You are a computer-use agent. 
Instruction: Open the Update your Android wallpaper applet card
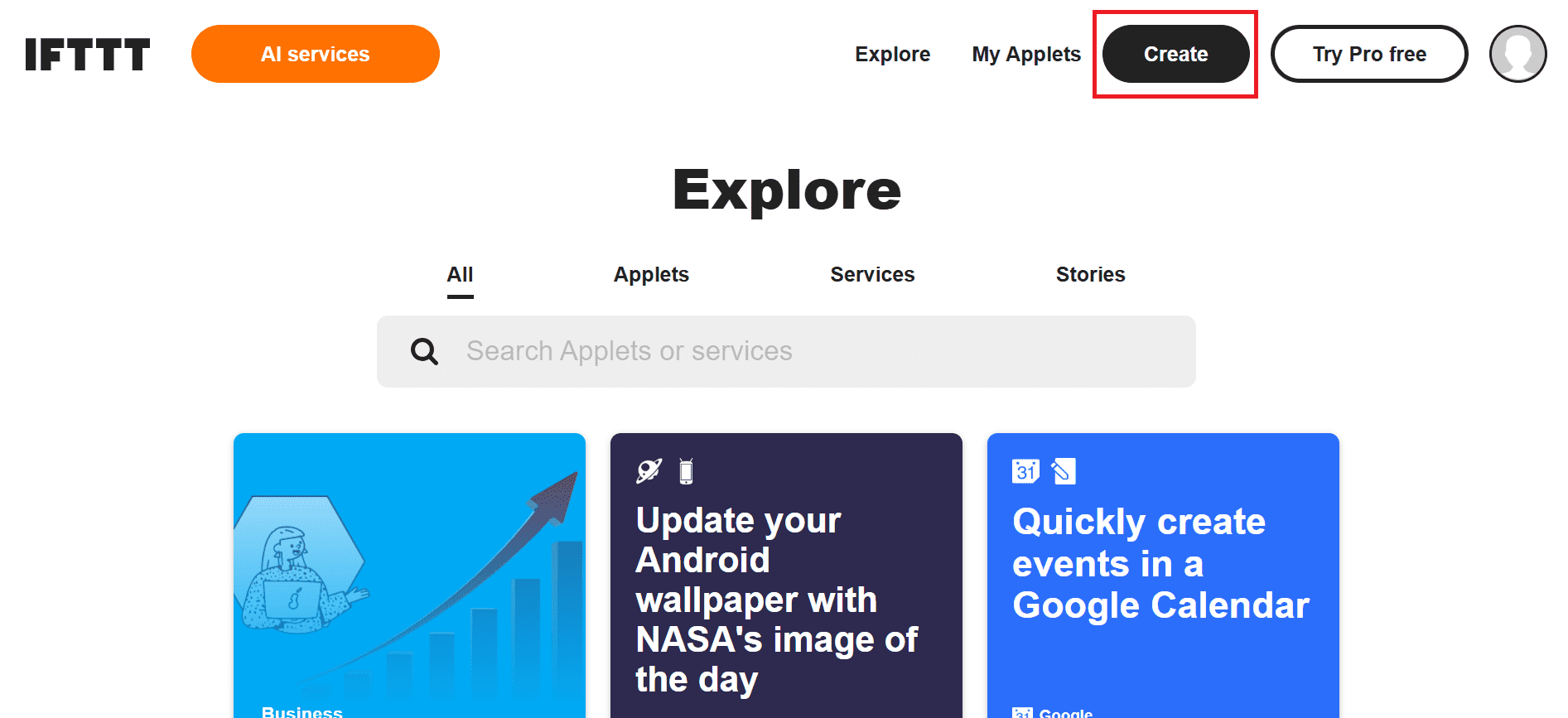pos(786,576)
